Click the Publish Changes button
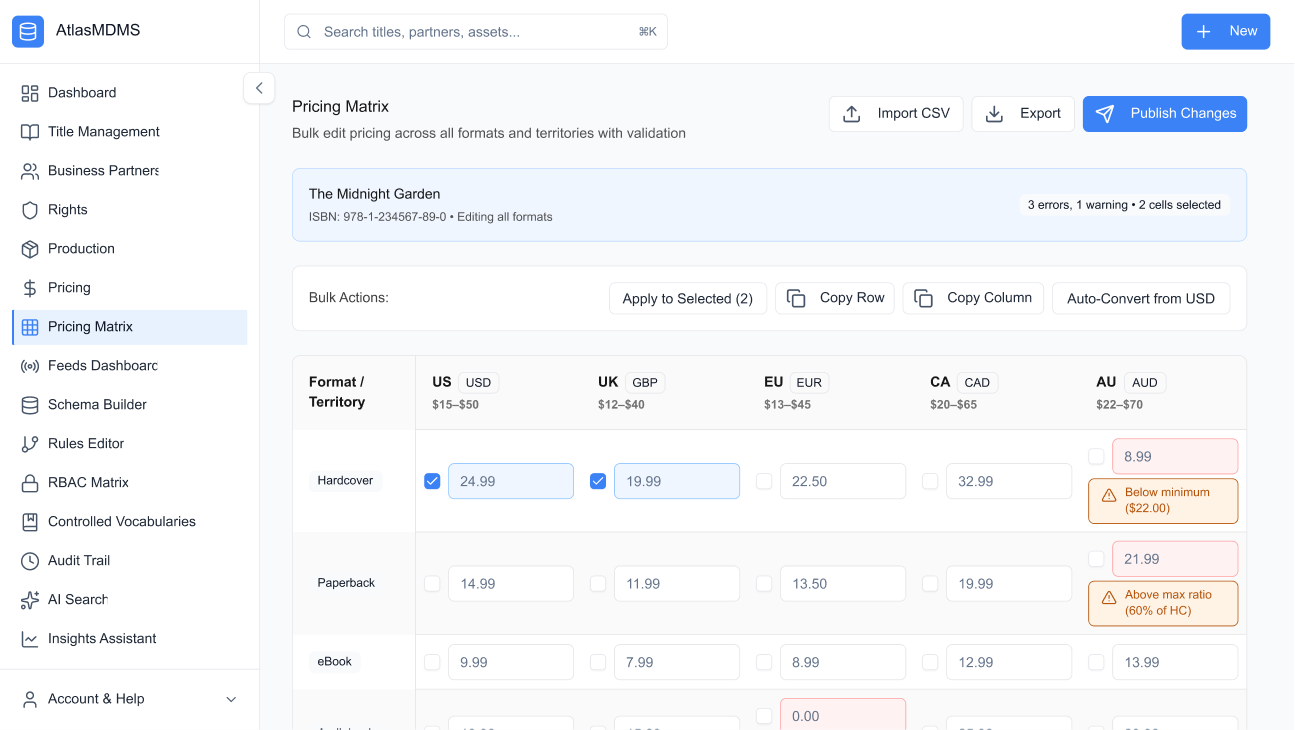This screenshot has width=1295, height=730. click(x=1164, y=113)
